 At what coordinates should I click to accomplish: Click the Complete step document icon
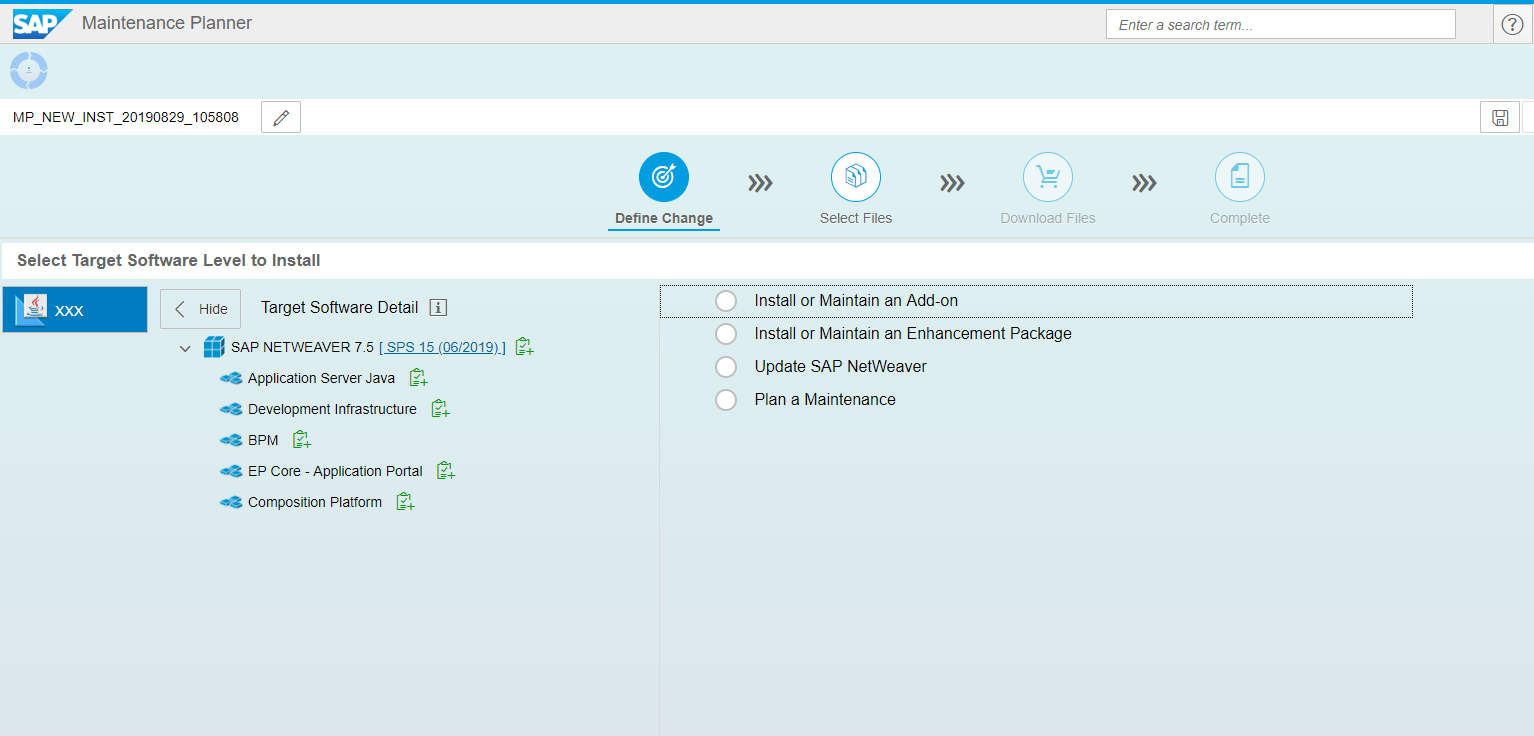(1240, 177)
